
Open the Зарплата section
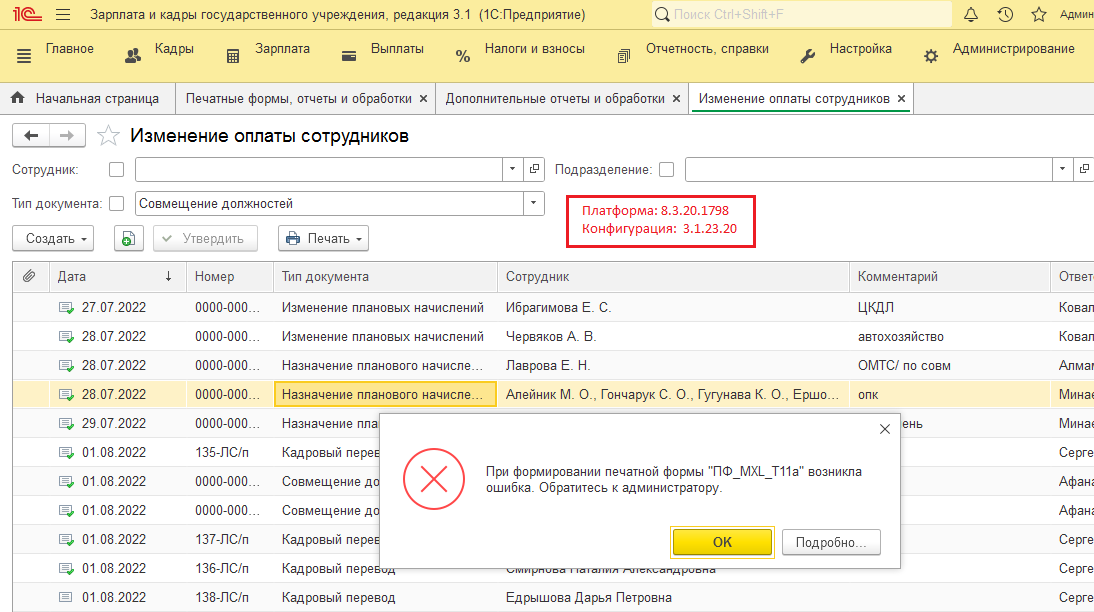[x=283, y=49]
